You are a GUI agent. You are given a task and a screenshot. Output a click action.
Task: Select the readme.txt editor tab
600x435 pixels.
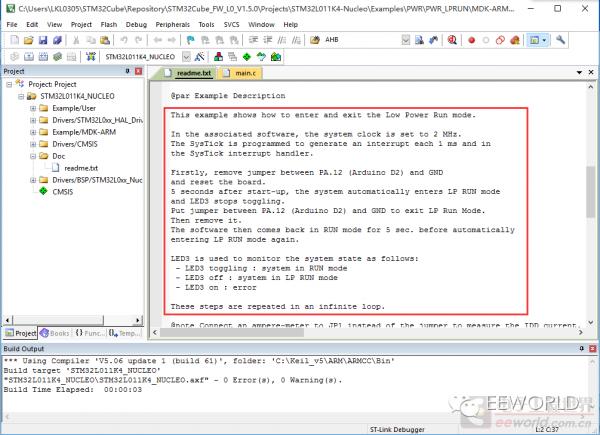[188, 73]
